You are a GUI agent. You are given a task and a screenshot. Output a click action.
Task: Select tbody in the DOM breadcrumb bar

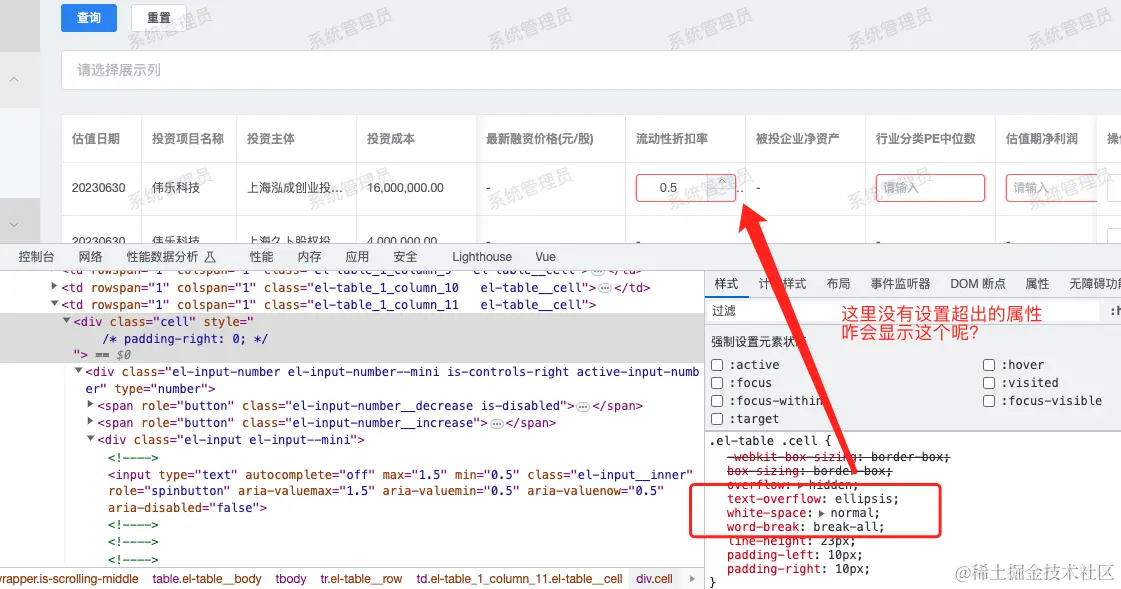(x=291, y=579)
